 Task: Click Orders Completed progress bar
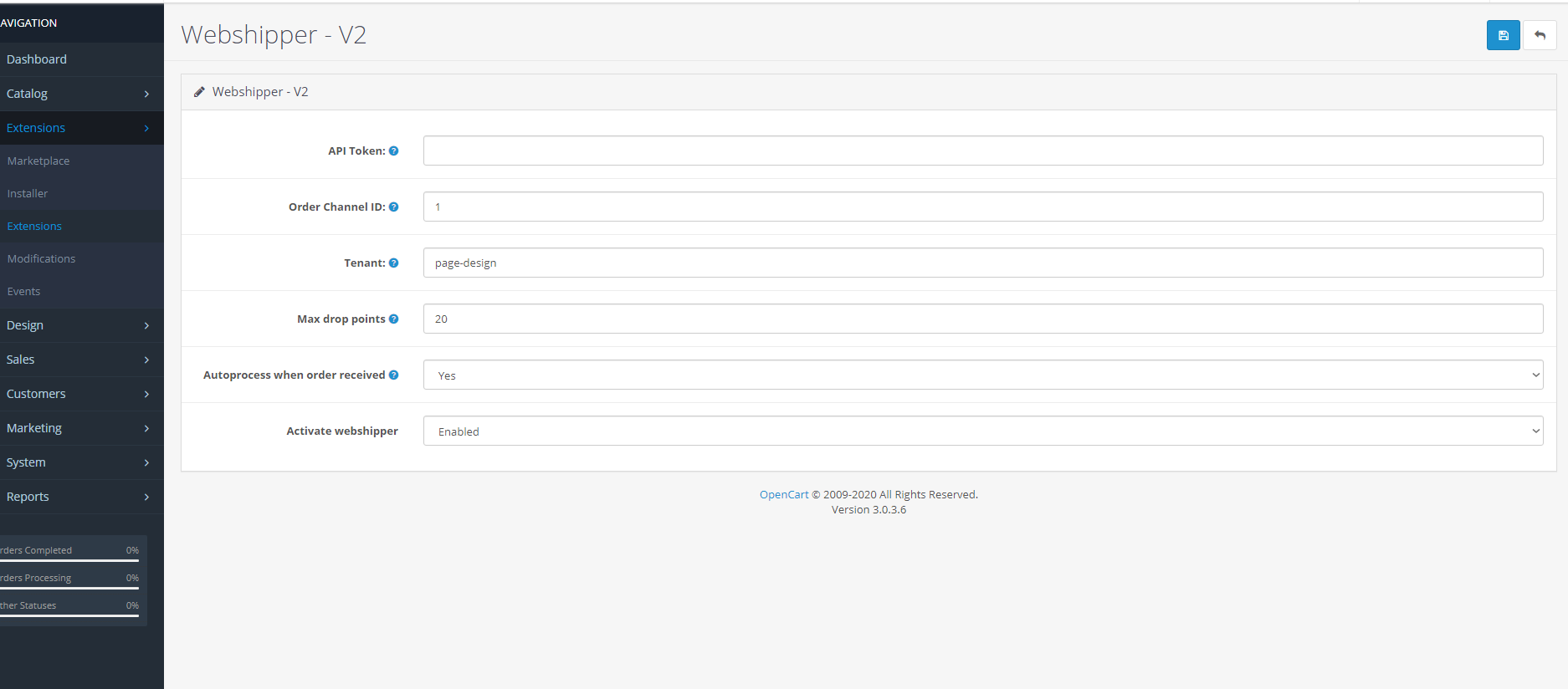point(69,560)
